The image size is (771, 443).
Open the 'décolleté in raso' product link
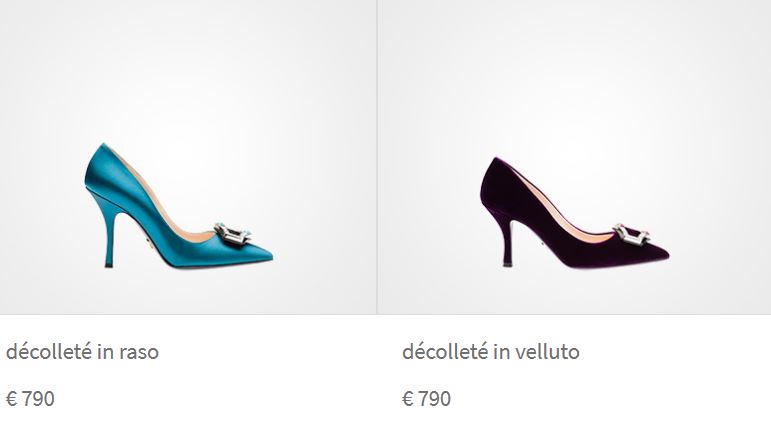82,352
